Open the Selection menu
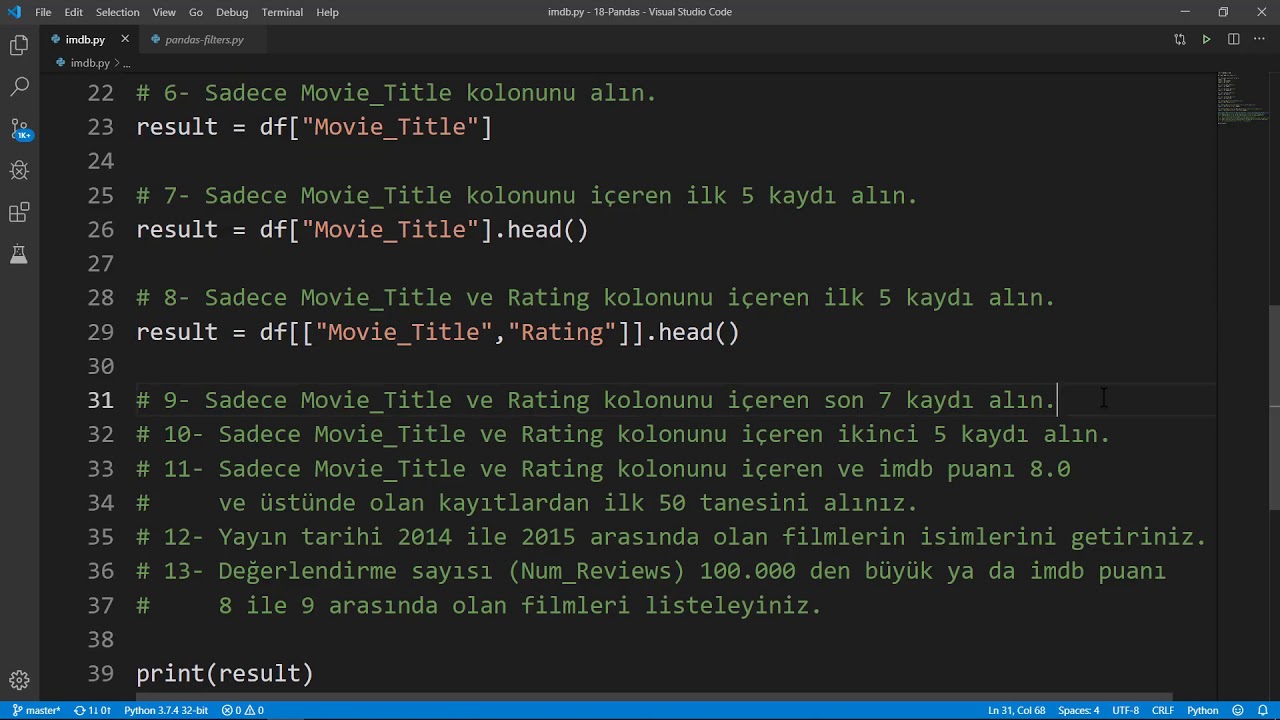This screenshot has height=720, width=1280. pyautogui.click(x=118, y=12)
